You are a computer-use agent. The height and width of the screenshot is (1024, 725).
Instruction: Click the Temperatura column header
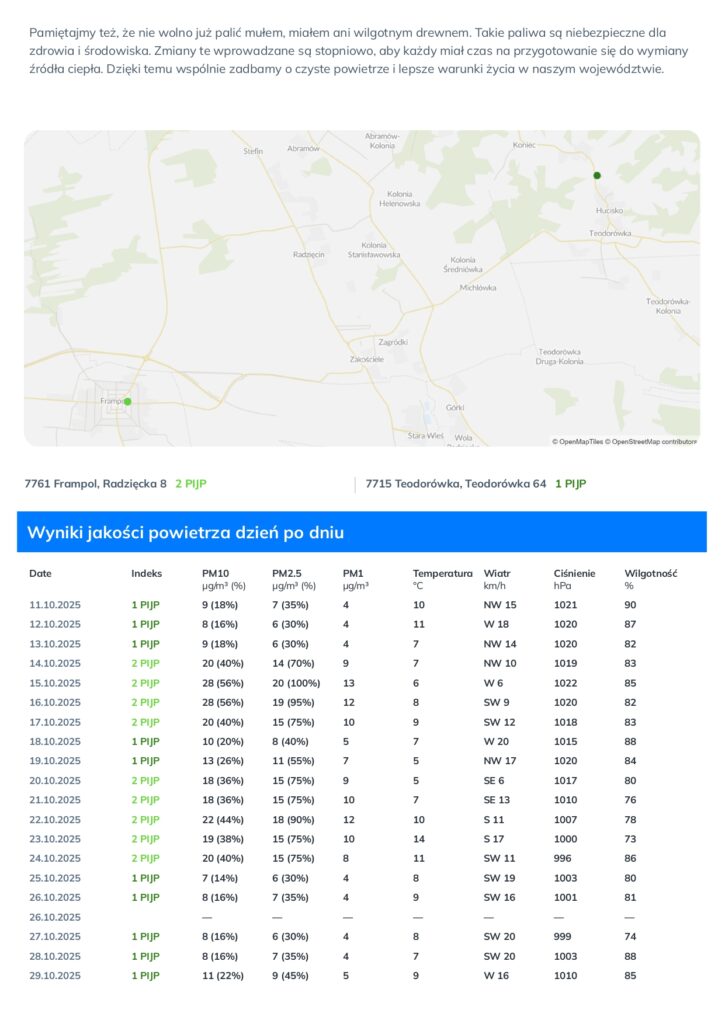[442, 574]
